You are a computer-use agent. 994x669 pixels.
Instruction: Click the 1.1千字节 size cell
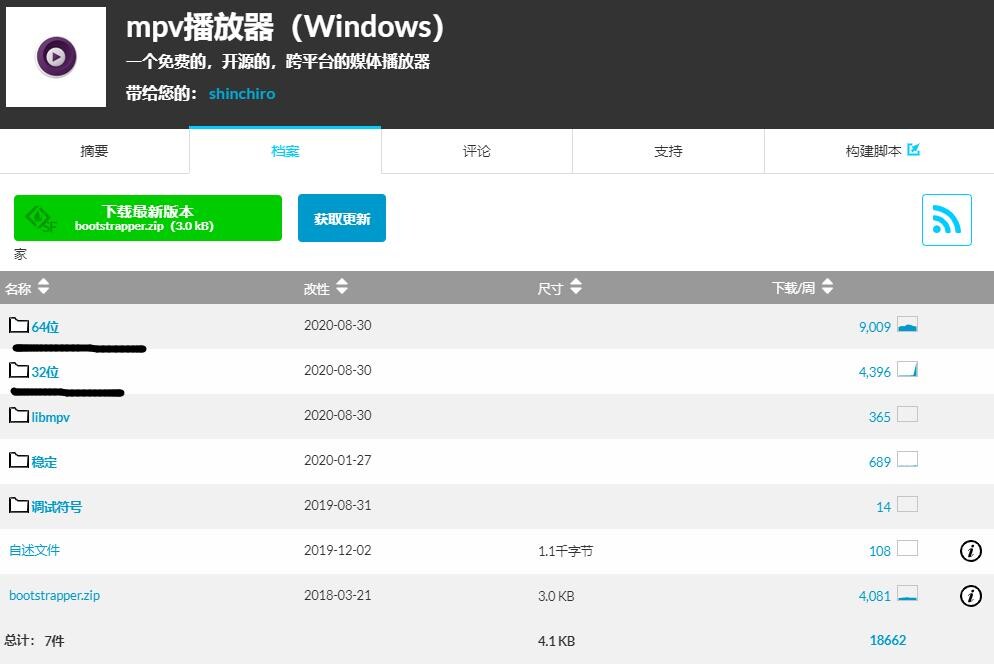click(x=565, y=552)
